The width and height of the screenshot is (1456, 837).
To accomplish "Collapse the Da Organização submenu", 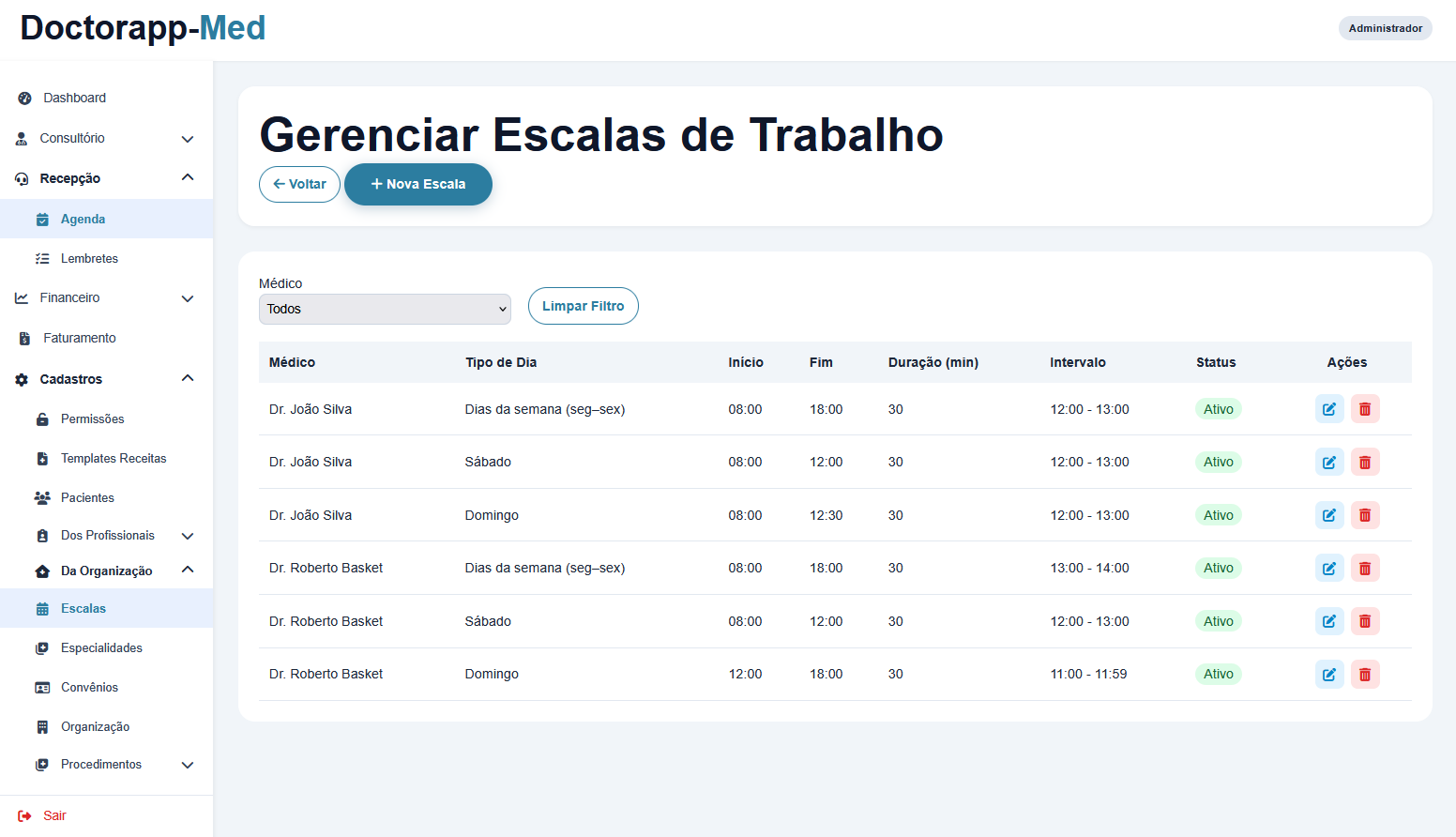I will tap(106, 571).
